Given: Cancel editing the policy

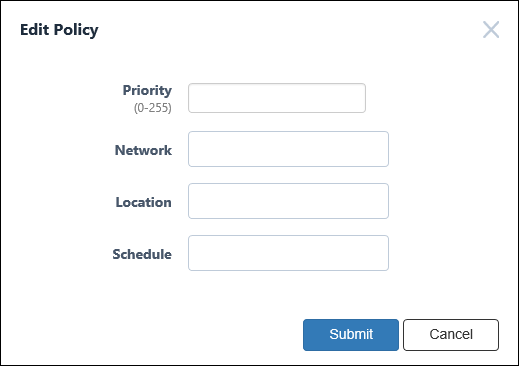Looking at the screenshot, I should point(451,335).
